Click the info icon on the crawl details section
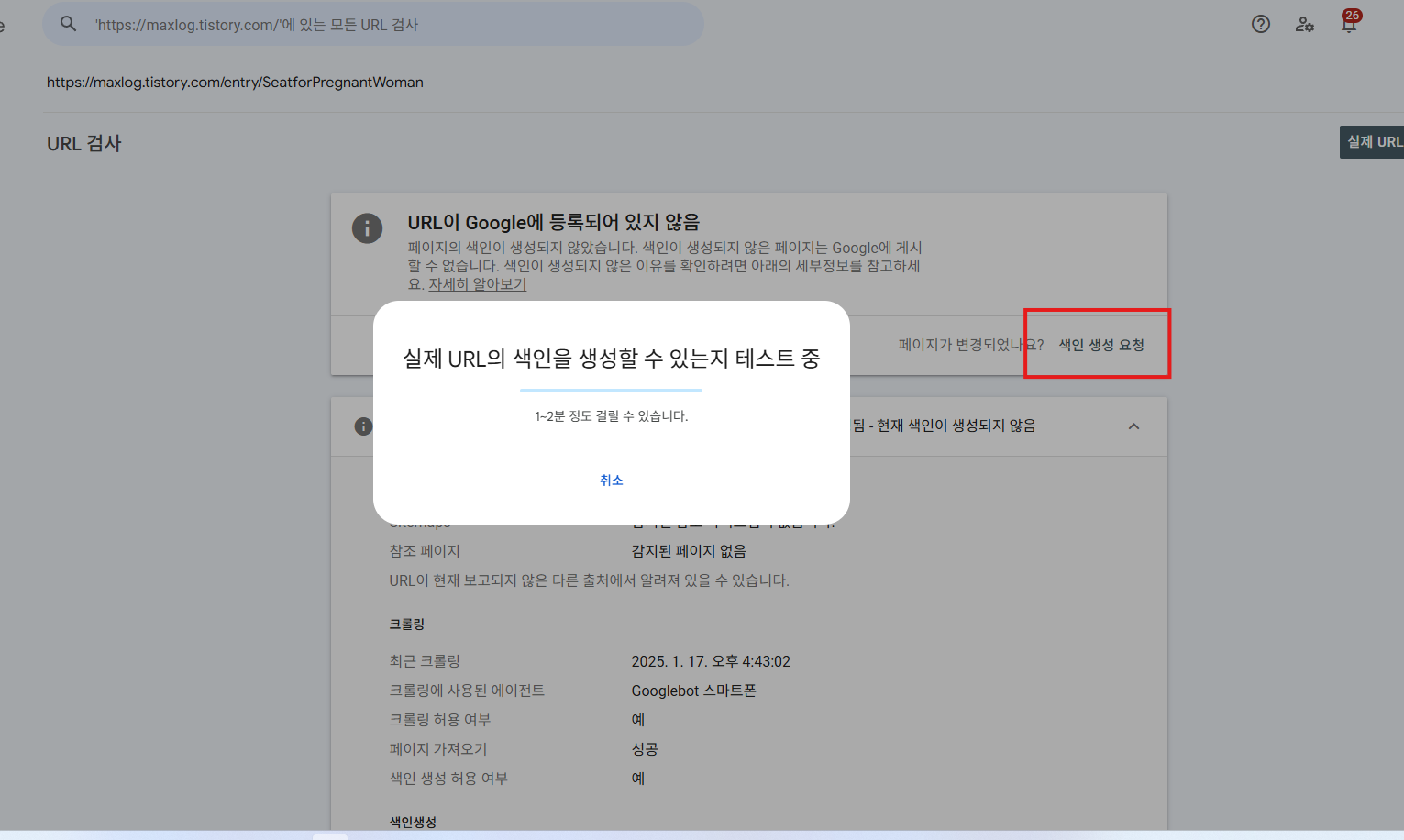Image resolution: width=1404 pixels, height=840 pixels. (x=361, y=426)
